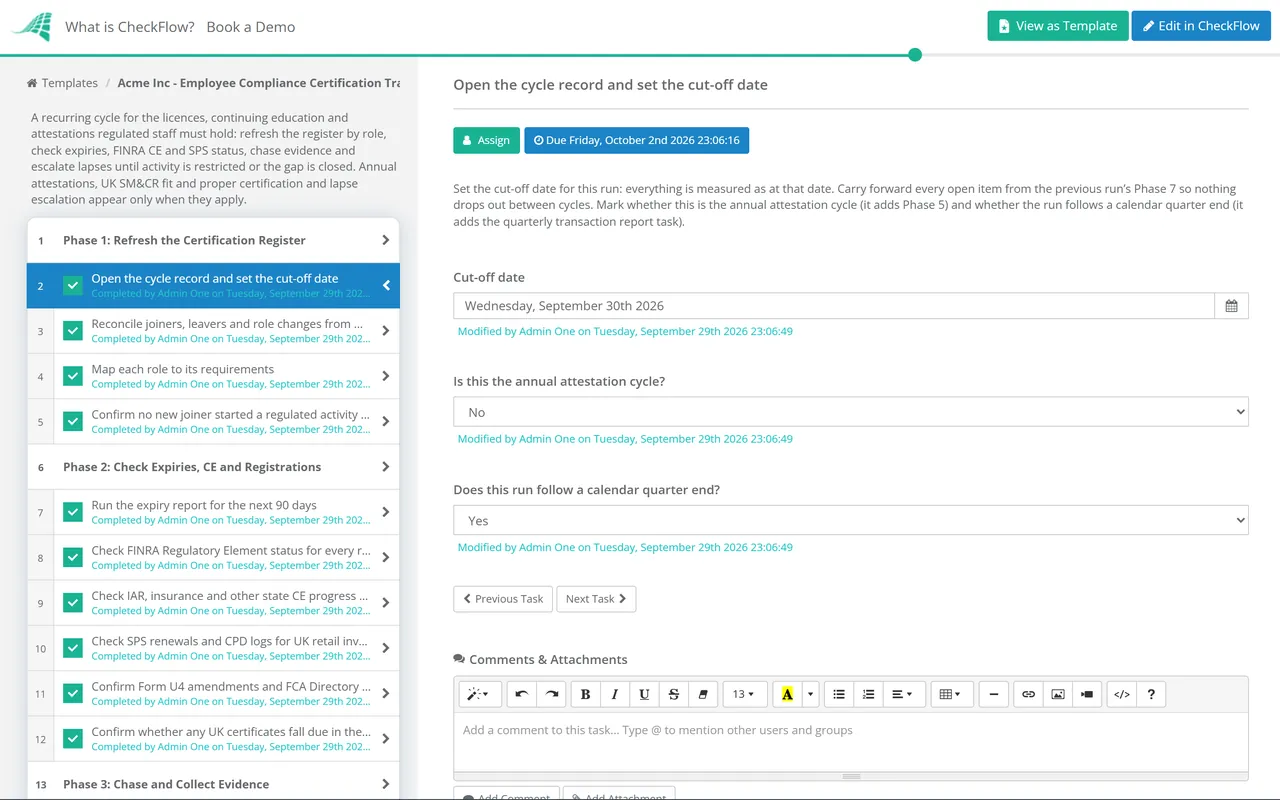The height and width of the screenshot is (800, 1280).
Task: Uncheck 'Run the expiry report' task checkbox
Action: [x=73, y=512]
